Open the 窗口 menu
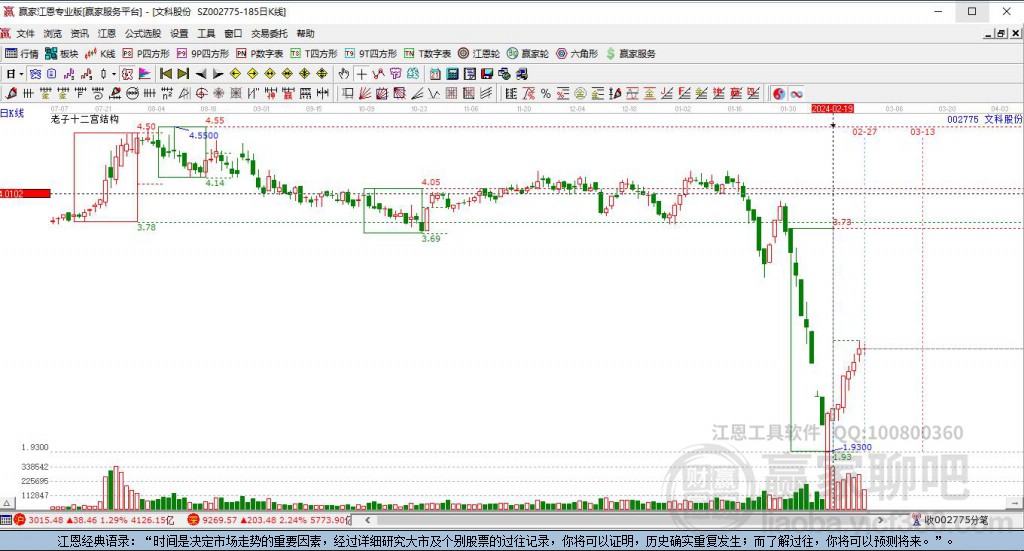The image size is (1024, 551). pos(233,33)
